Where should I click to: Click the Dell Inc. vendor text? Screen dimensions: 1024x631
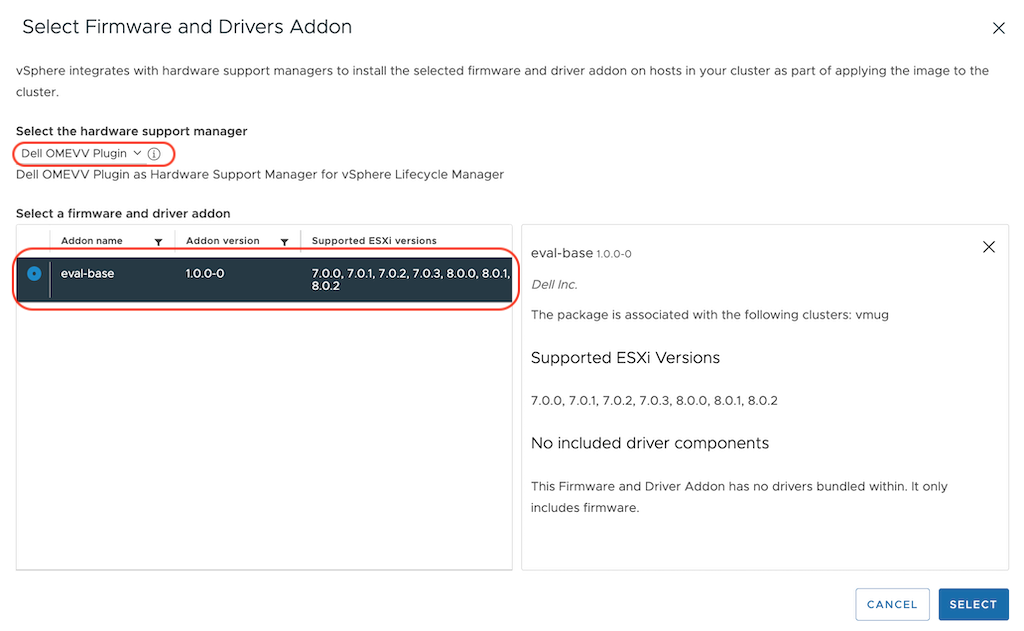pyautogui.click(x=554, y=285)
